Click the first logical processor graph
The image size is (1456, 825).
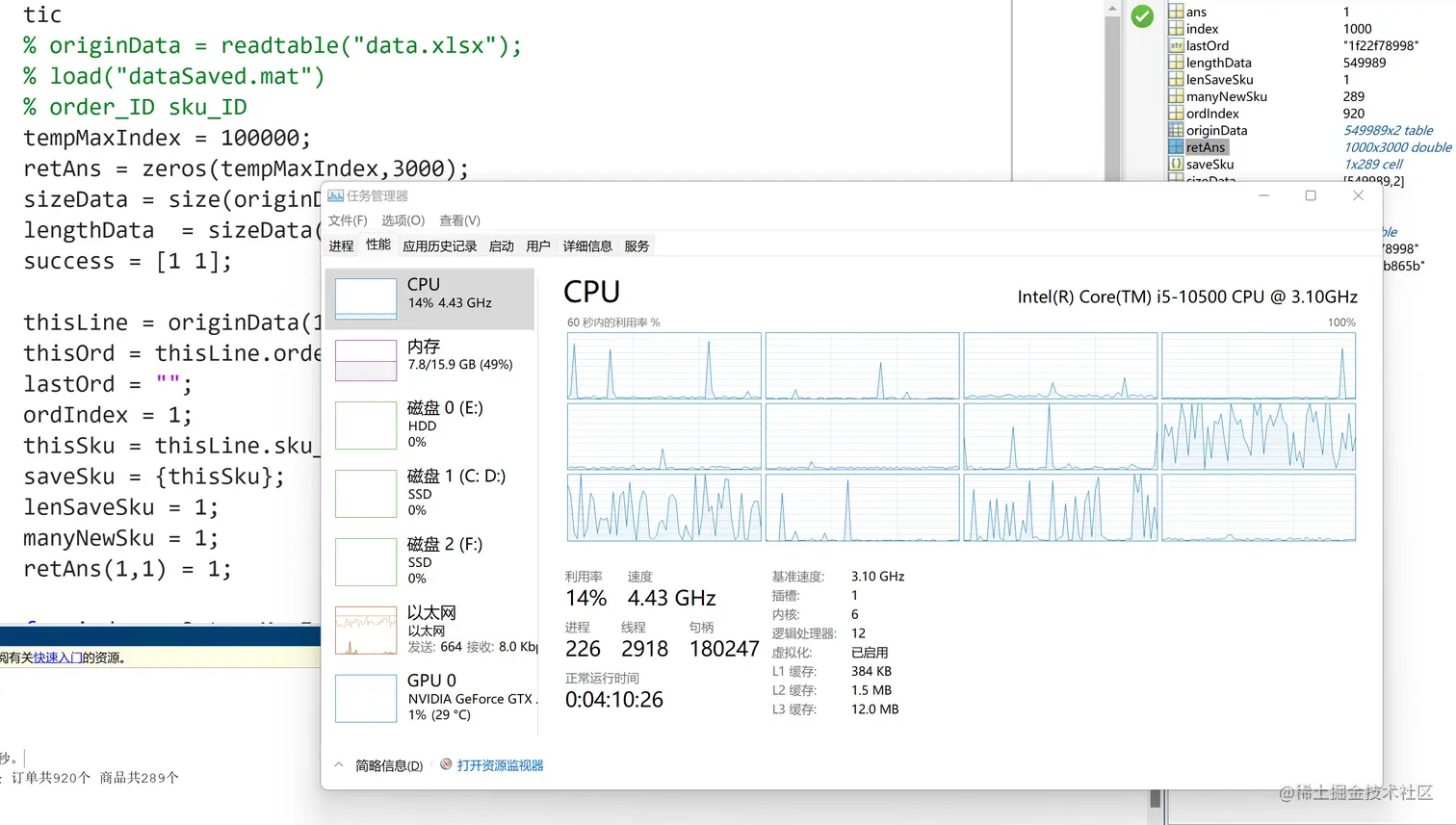click(x=664, y=366)
